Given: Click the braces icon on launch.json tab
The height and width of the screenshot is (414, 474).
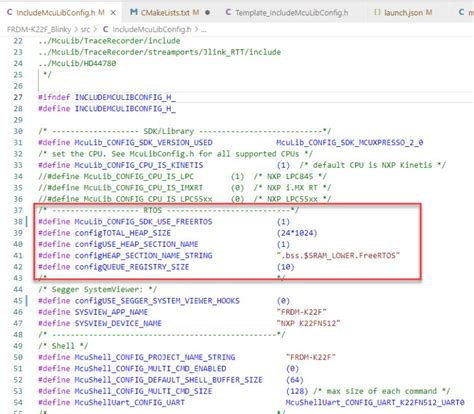Looking at the screenshot, I should [377, 13].
